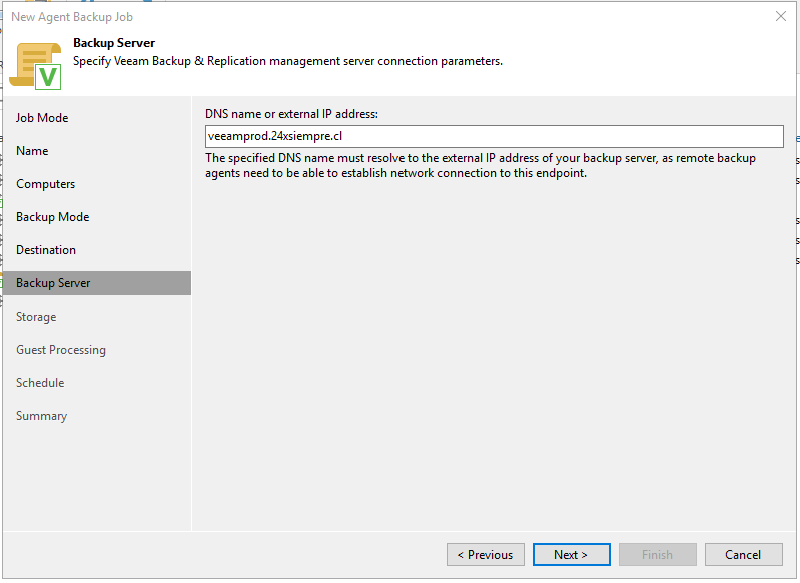Click the 'DNS name or external IP address' label
The height and width of the screenshot is (583, 800).
[291, 114]
